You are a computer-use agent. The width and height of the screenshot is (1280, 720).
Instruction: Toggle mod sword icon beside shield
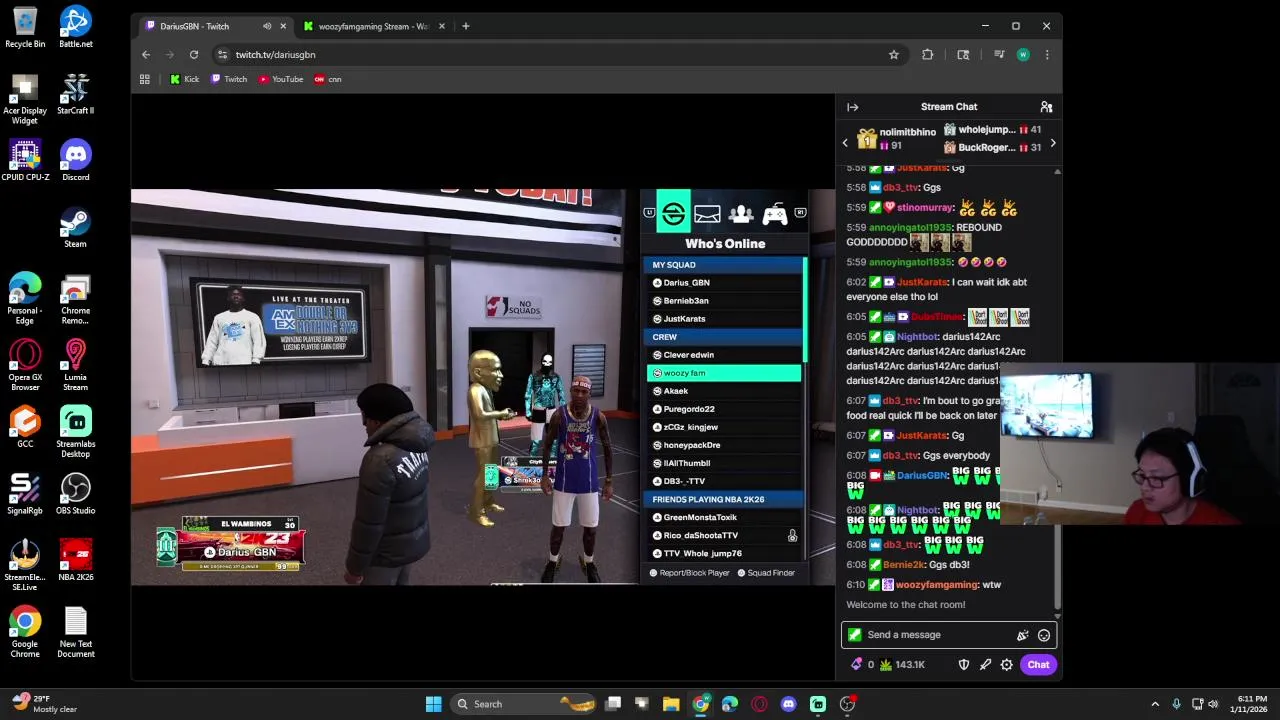pyautogui.click(x=985, y=665)
